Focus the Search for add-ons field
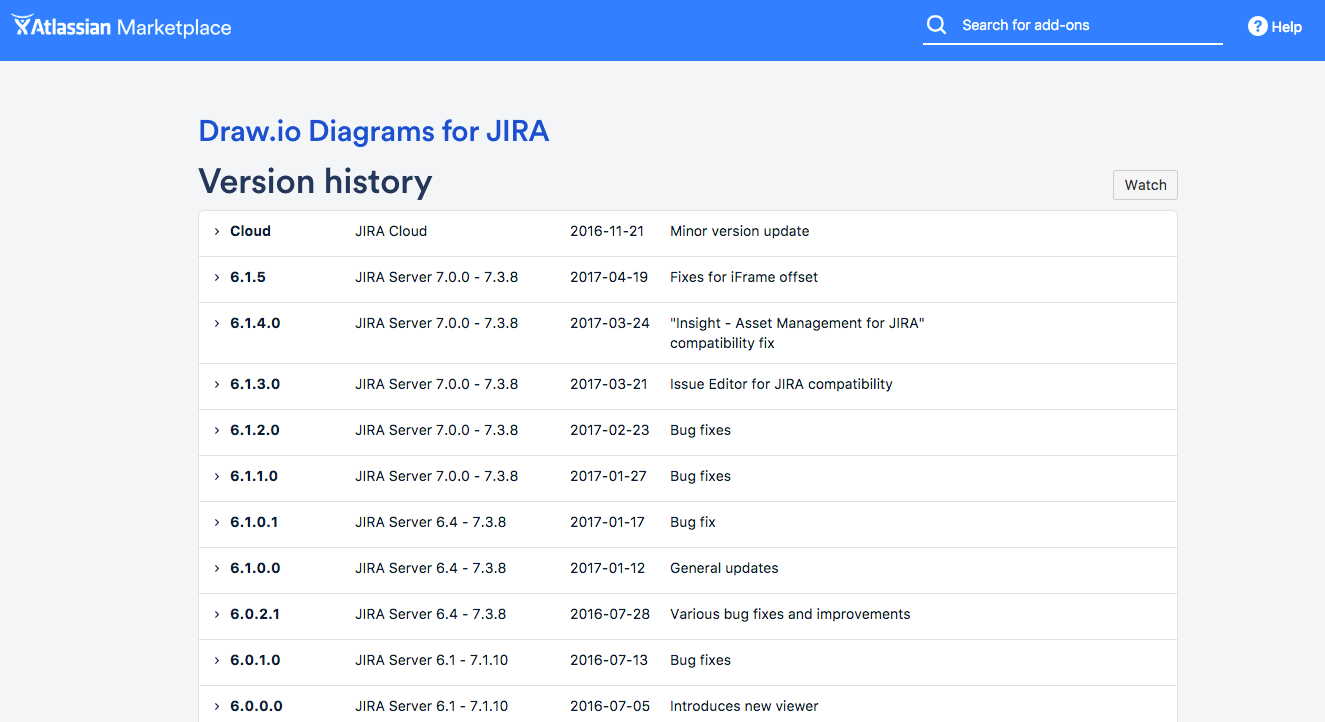This screenshot has width=1325, height=722. point(1085,25)
